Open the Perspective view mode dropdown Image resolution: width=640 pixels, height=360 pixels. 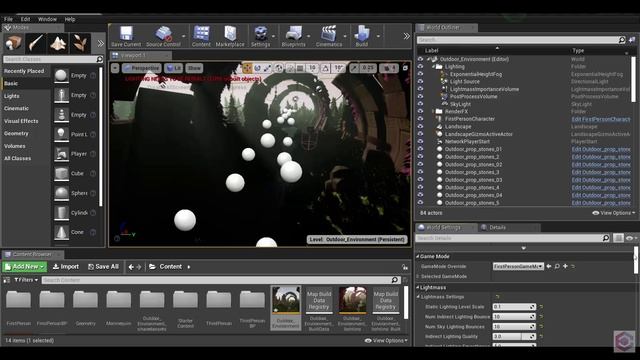pos(141,68)
